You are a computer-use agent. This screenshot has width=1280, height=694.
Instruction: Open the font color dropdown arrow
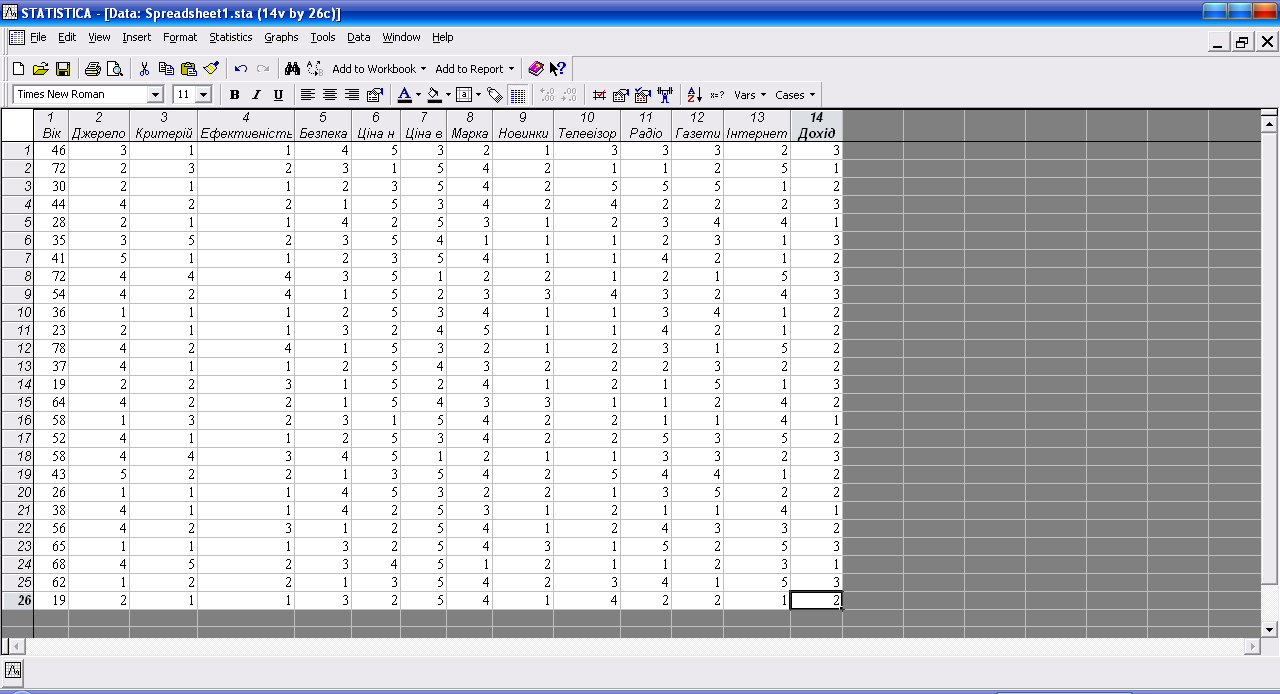click(418, 95)
